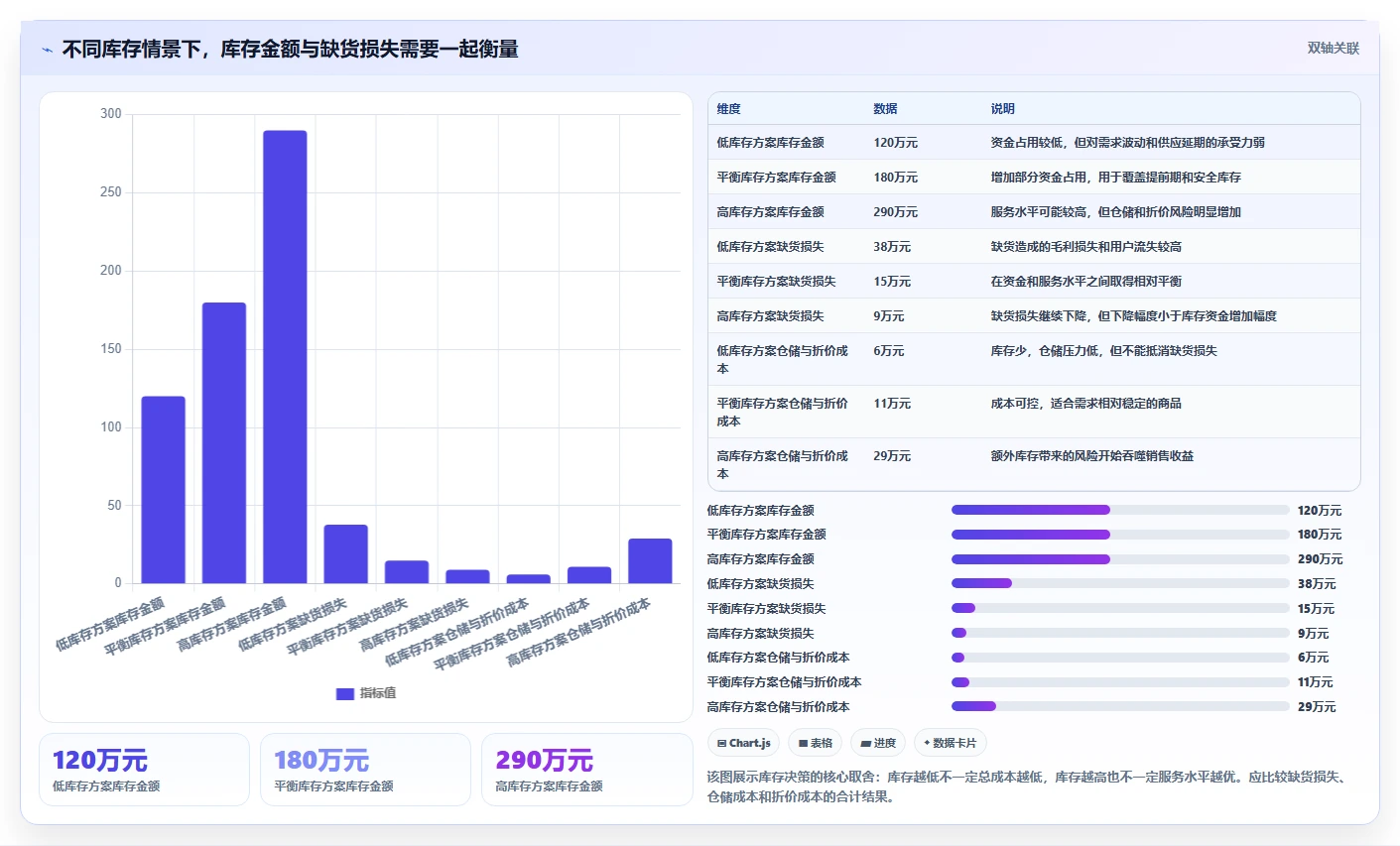Click the card title 不同库存情景下…一起衡量
Viewport: 1400px width, 846px height.
coord(291,50)
